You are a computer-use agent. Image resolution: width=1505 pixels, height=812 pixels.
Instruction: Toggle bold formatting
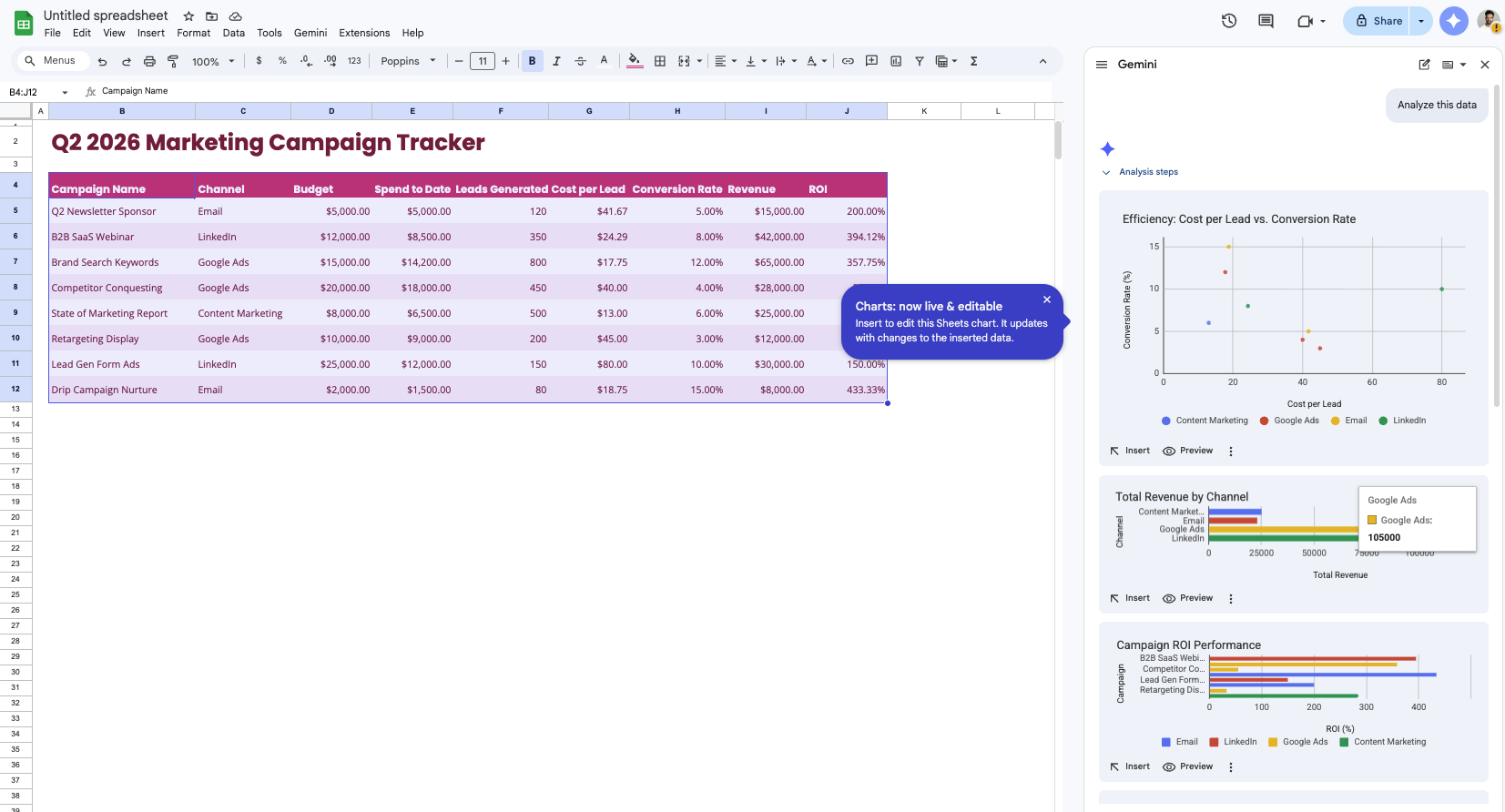click(533, 61)
